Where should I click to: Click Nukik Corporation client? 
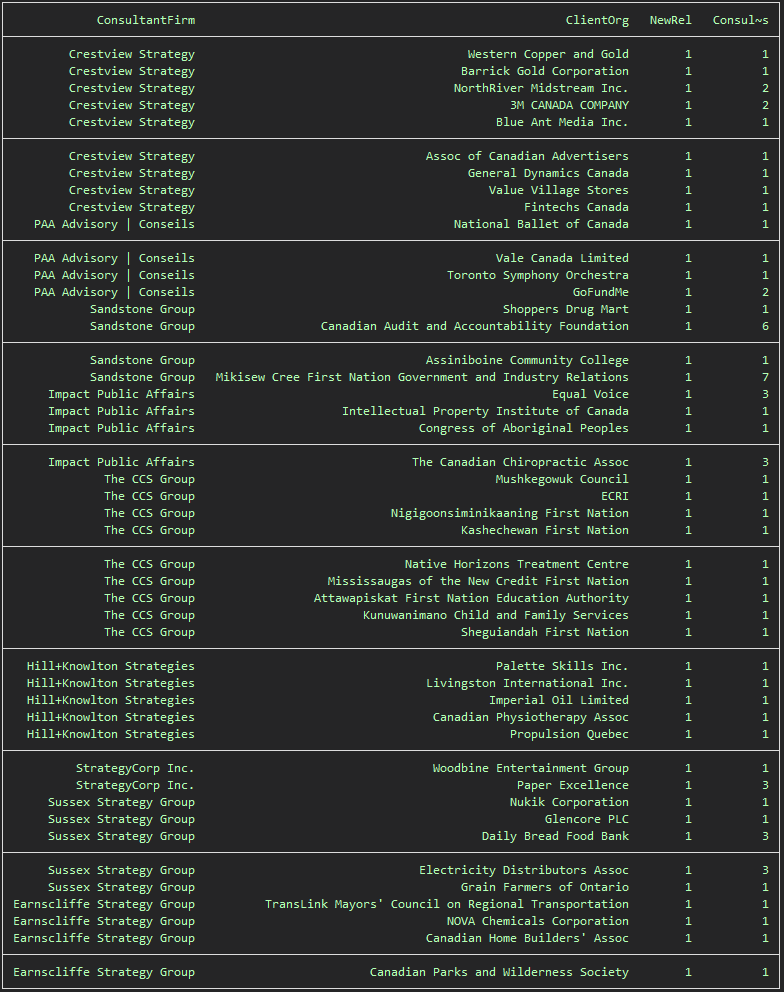point(569,803)
